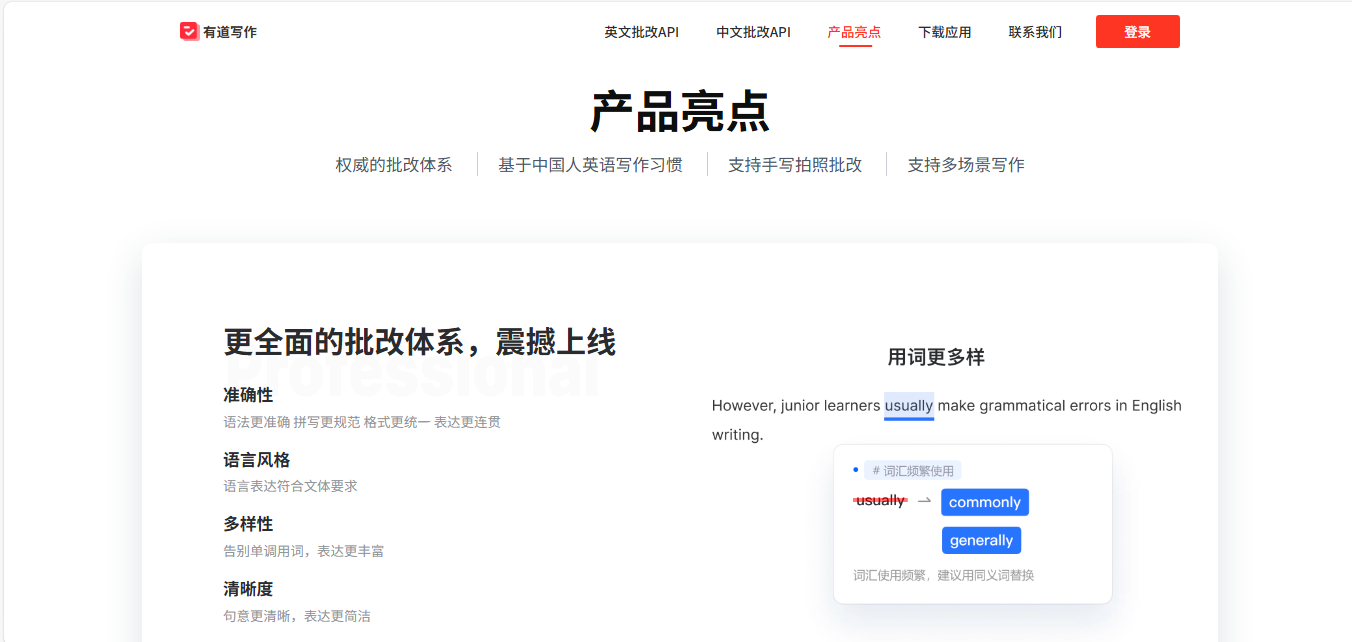Select the 语言风格 feature heading
Image resolution: width=1352 pixels, height=642 pixels.
pos(256,460)
